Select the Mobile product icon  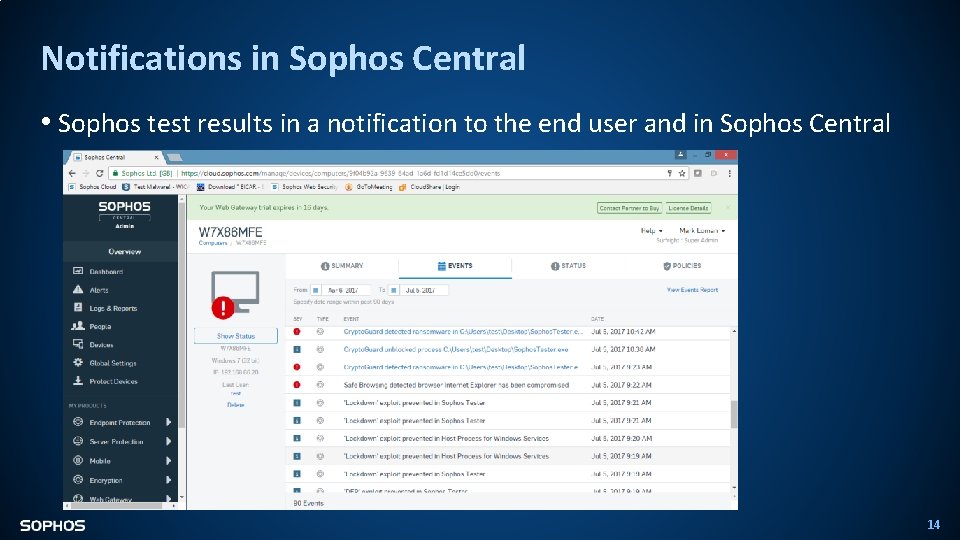tap(78, 460)
